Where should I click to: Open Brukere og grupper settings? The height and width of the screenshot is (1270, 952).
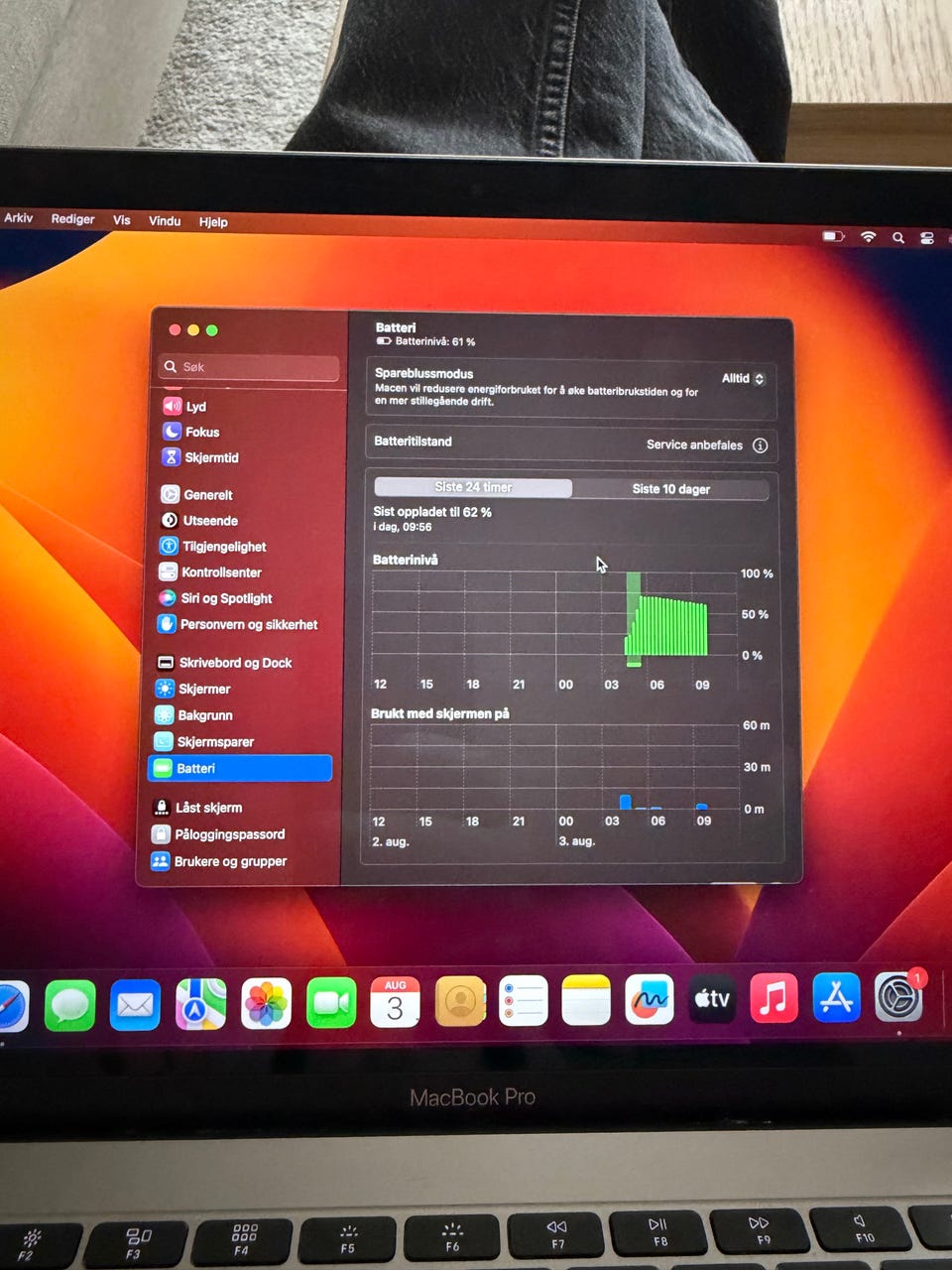click(218, 861)
